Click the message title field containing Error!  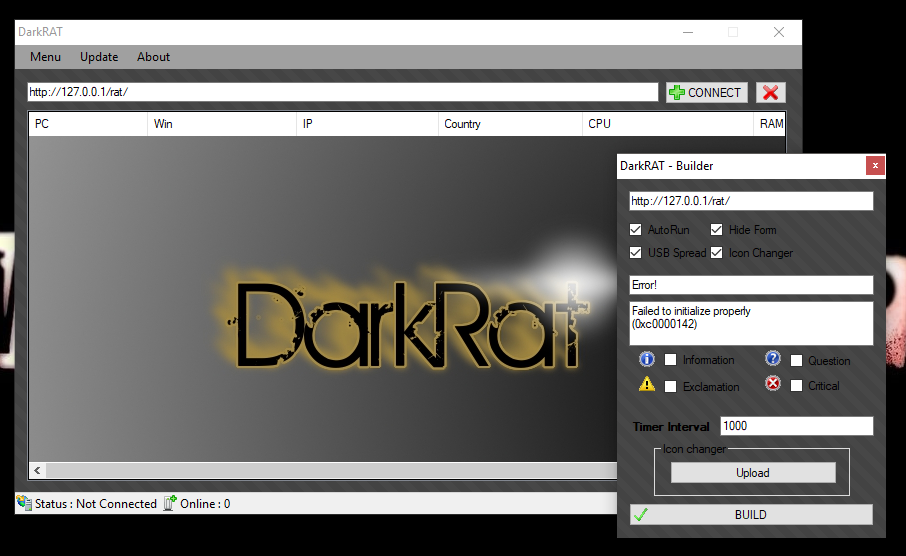(751, 285)
